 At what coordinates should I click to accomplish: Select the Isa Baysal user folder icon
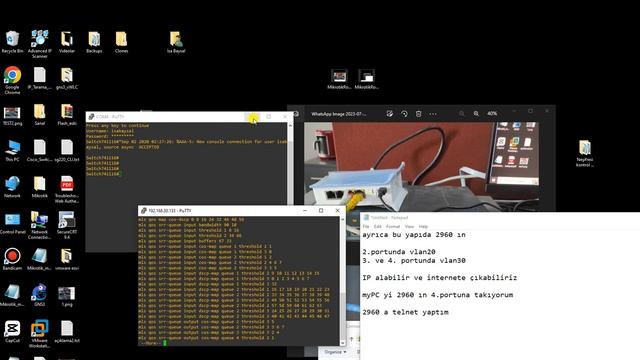click(x=176, y=42)
